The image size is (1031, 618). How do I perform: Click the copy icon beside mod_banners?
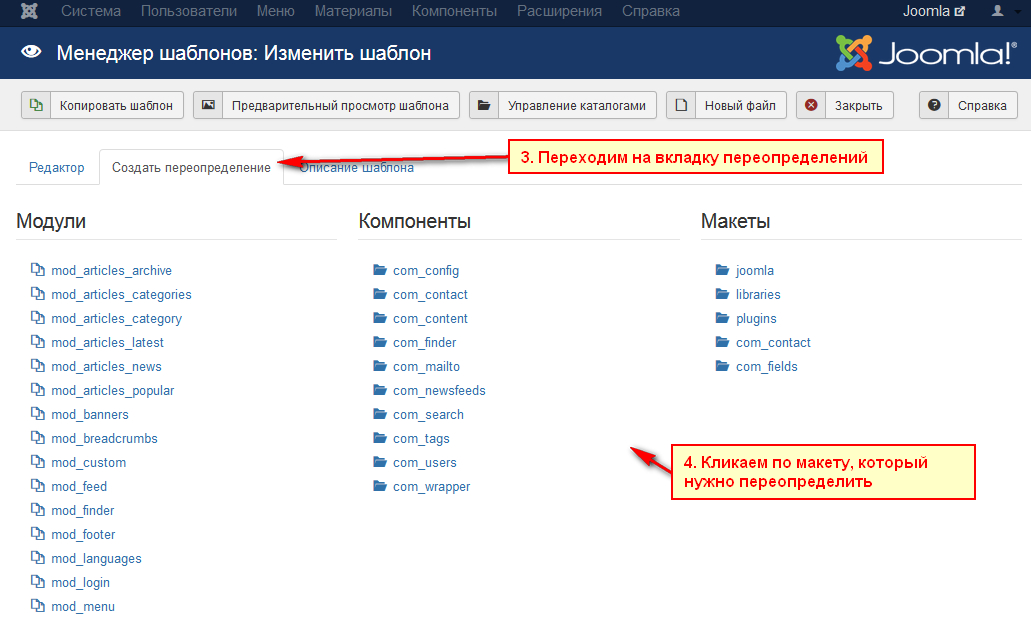pos(37,414)
